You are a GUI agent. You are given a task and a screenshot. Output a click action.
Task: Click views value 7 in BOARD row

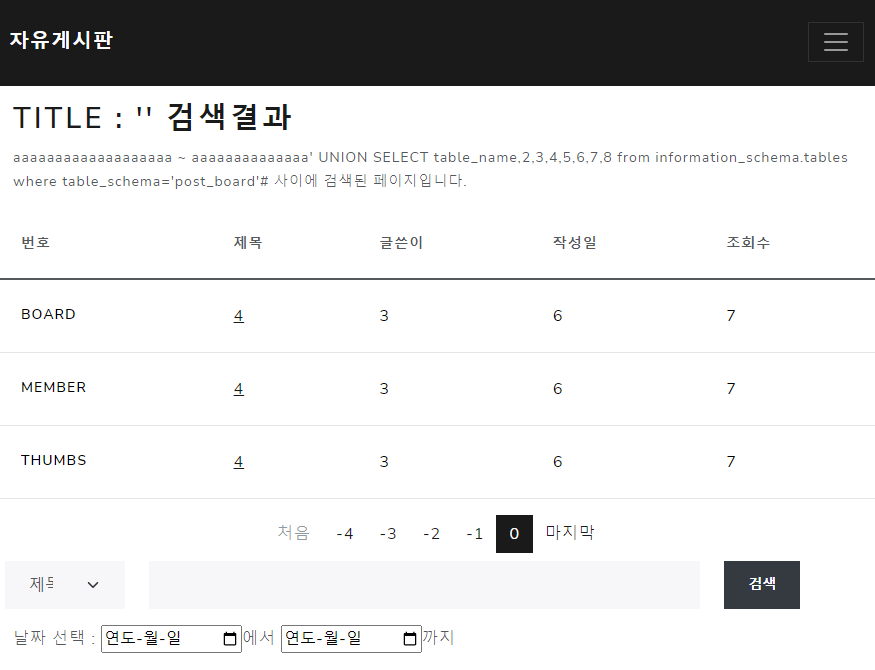(731, 316)
